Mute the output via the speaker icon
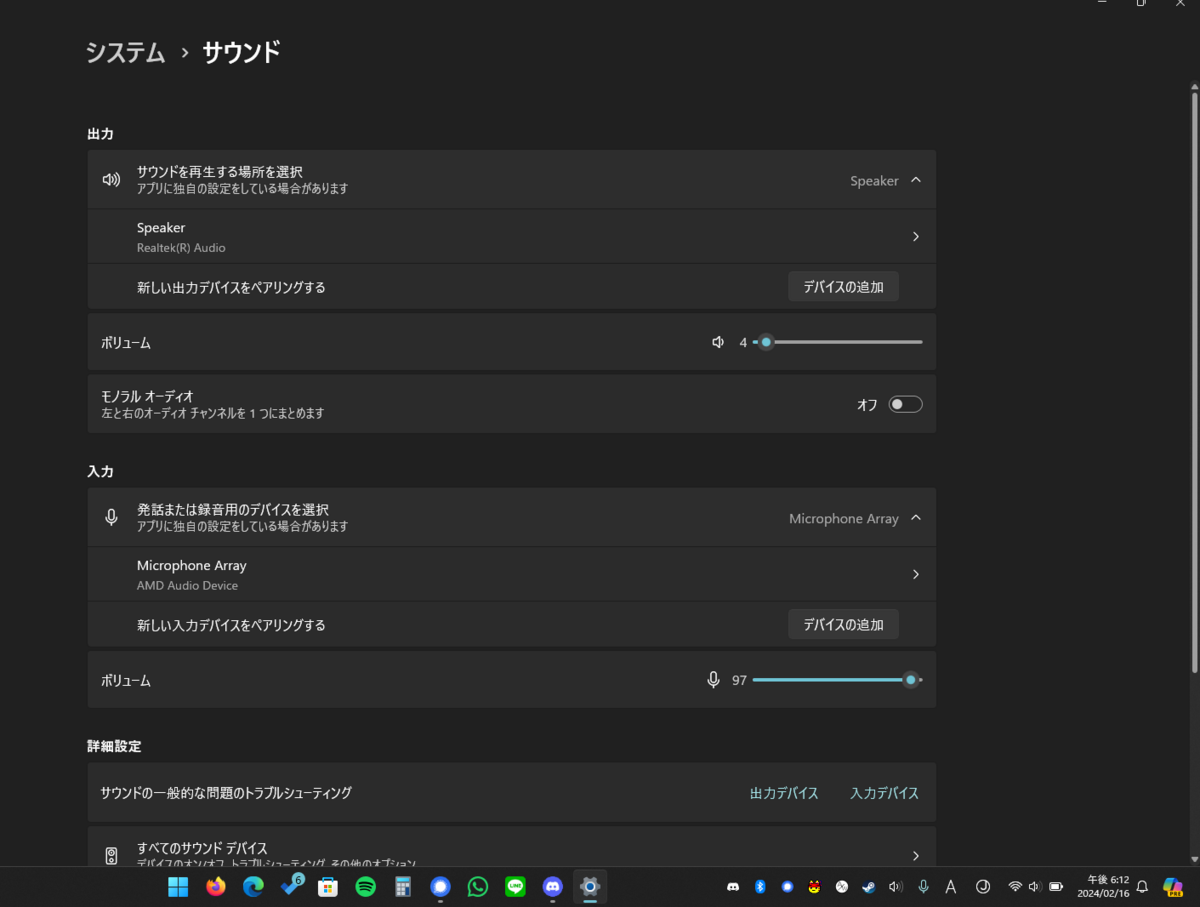 [x=717, y=341]
